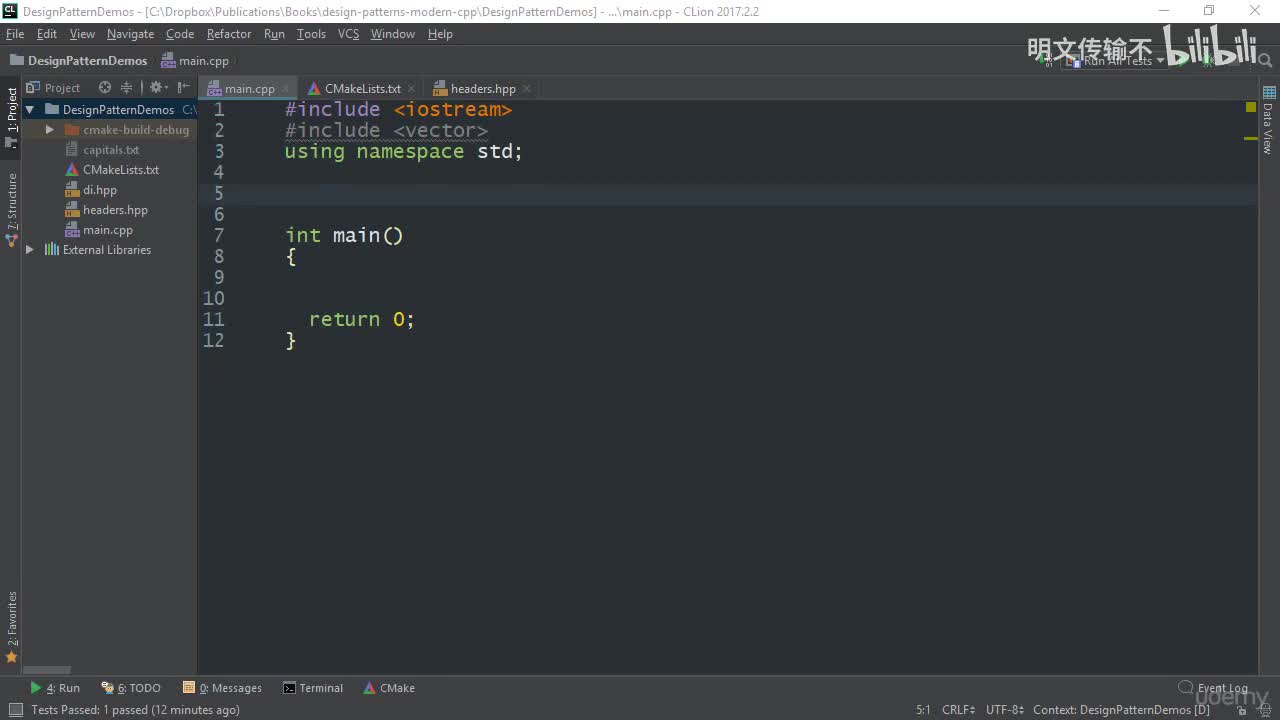Click the tool windows toggle in status bar
1280x720 pixels.
(x=15, y=710)
